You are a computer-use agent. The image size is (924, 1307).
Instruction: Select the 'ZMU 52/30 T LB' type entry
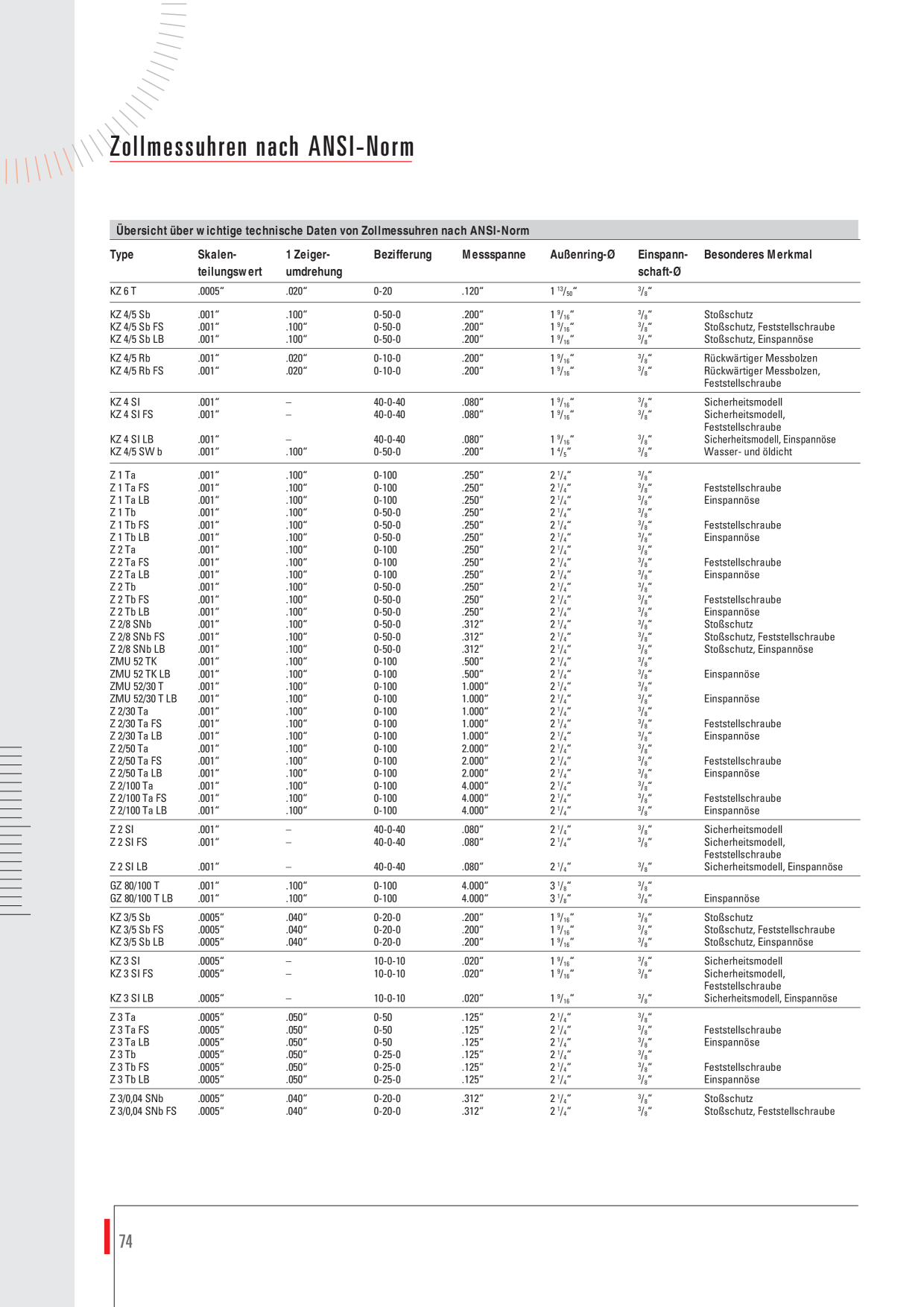(x=143, y=699)
